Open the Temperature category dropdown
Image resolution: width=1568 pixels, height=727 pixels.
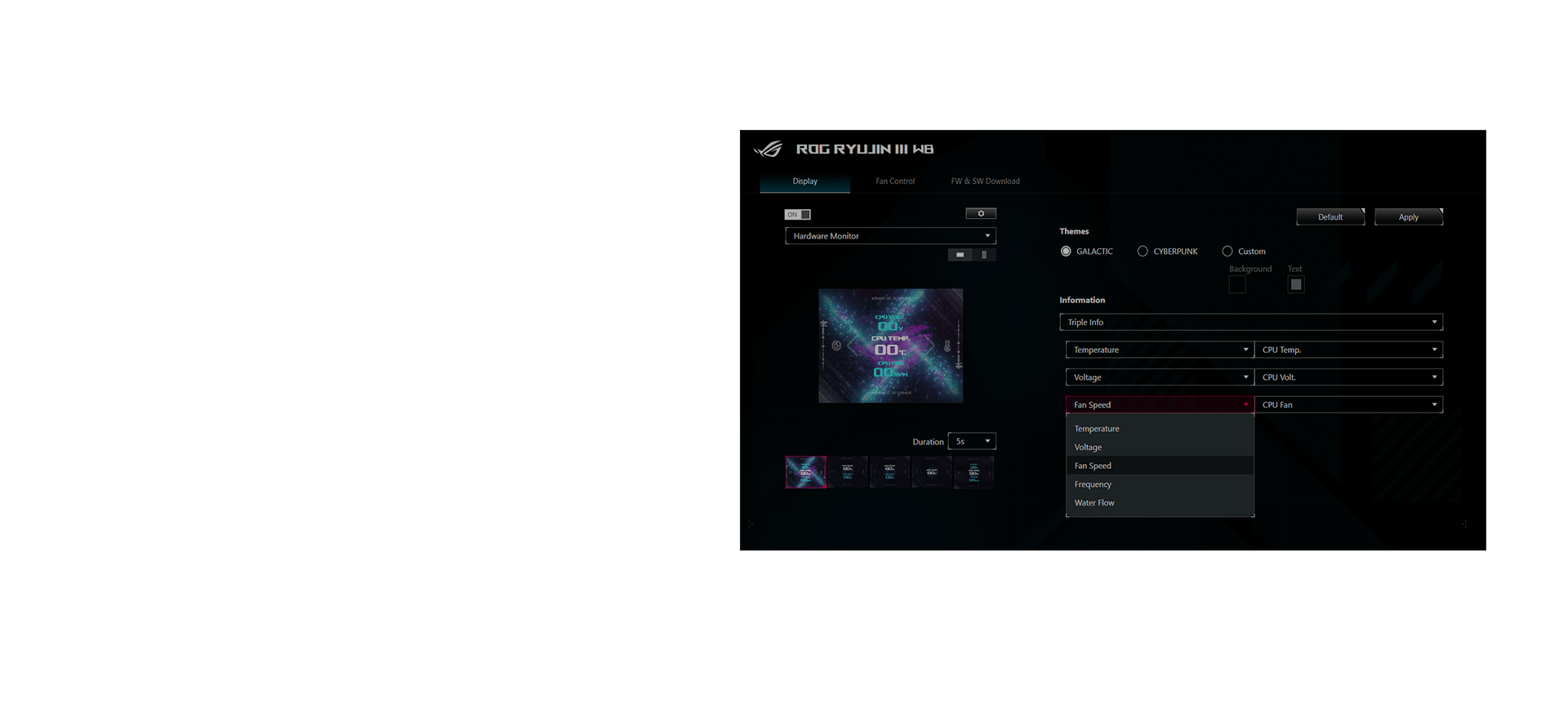[1160, 350]
